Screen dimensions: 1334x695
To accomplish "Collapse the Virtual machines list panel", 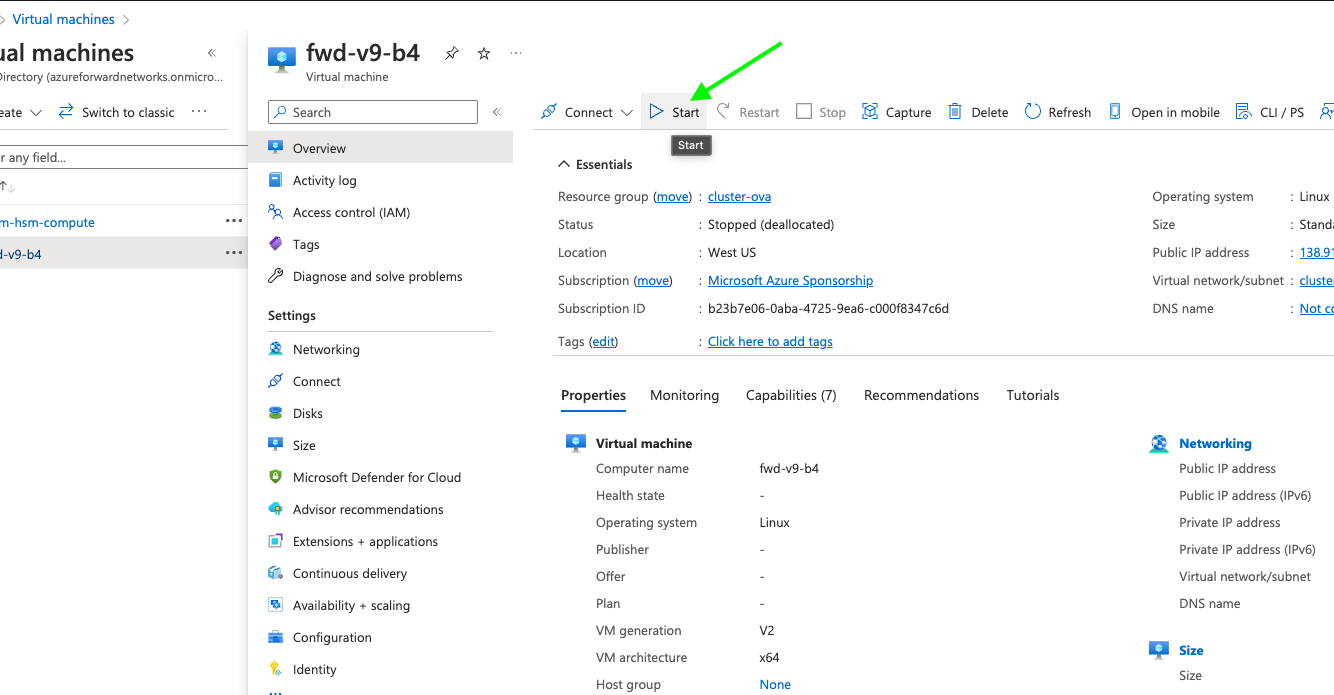I will point(212,53).
